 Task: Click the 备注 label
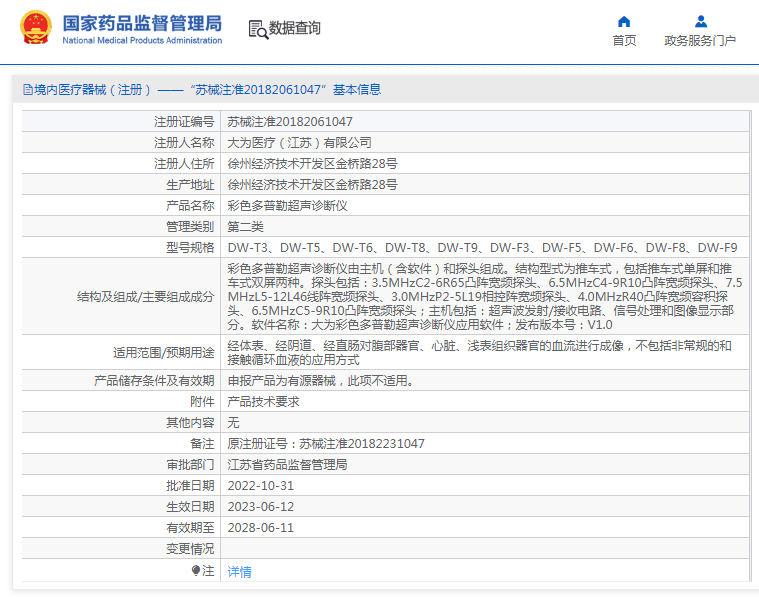[x=202, y=444]
